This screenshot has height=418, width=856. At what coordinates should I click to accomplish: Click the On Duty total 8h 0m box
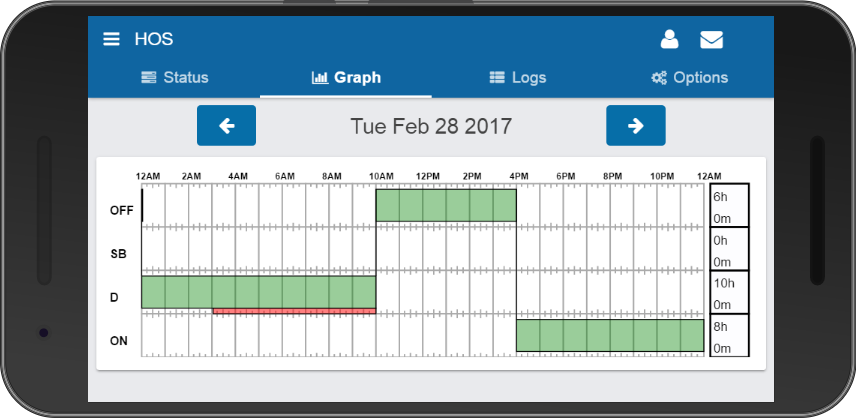(729, 337)
